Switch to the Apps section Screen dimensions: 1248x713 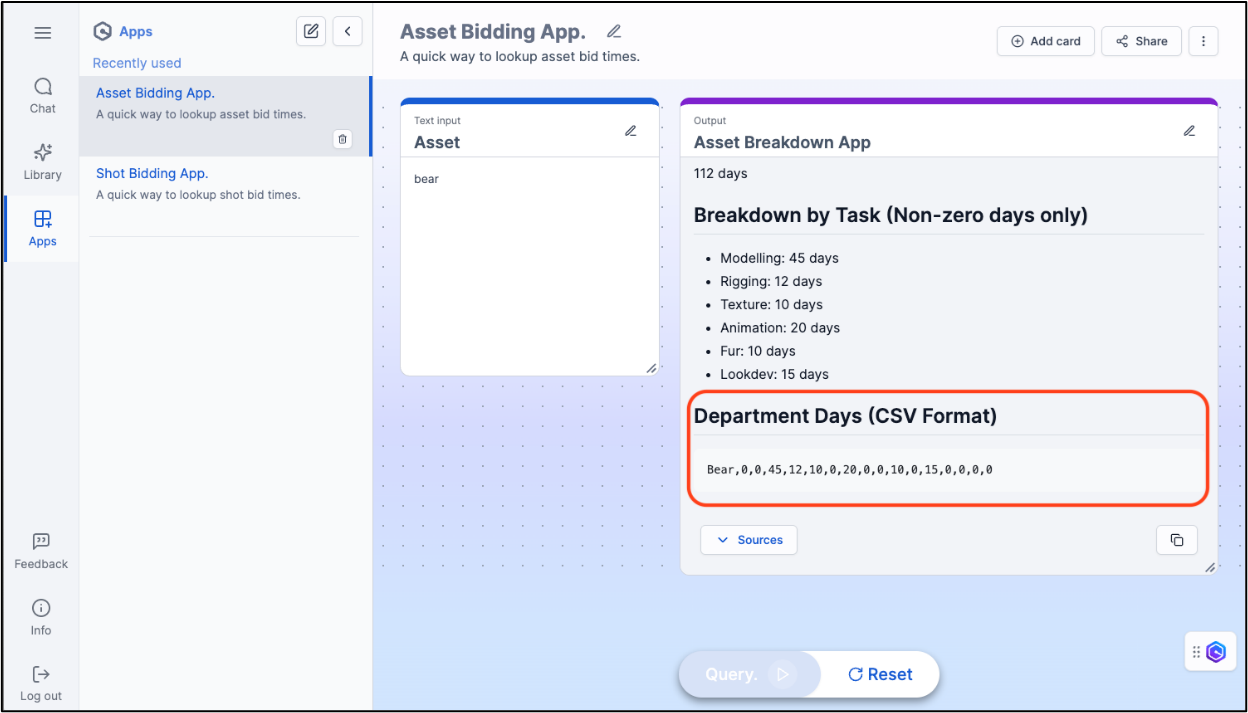(42, 228)
